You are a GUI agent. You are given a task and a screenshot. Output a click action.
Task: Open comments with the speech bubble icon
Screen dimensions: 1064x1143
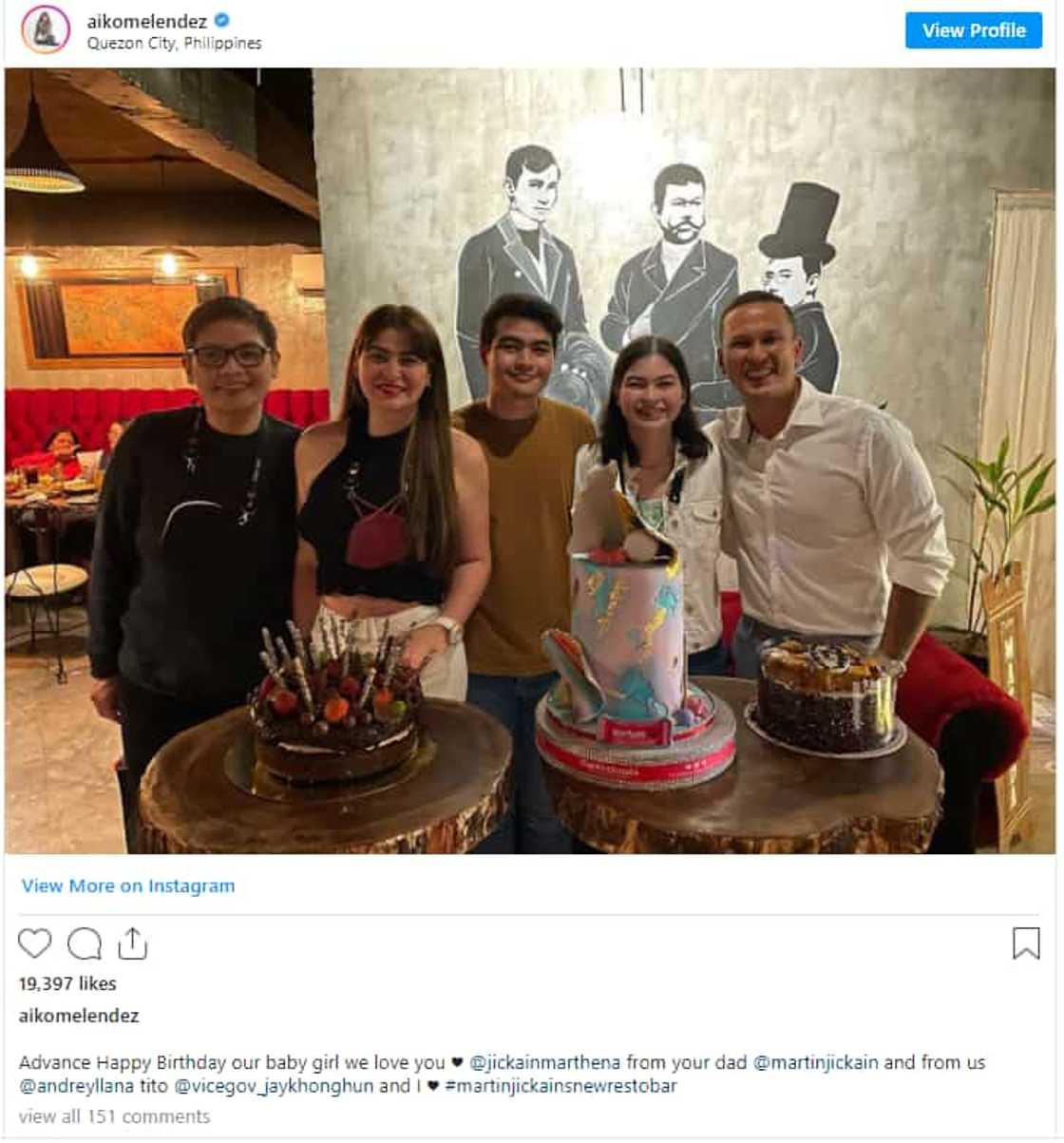click(85, 943)
